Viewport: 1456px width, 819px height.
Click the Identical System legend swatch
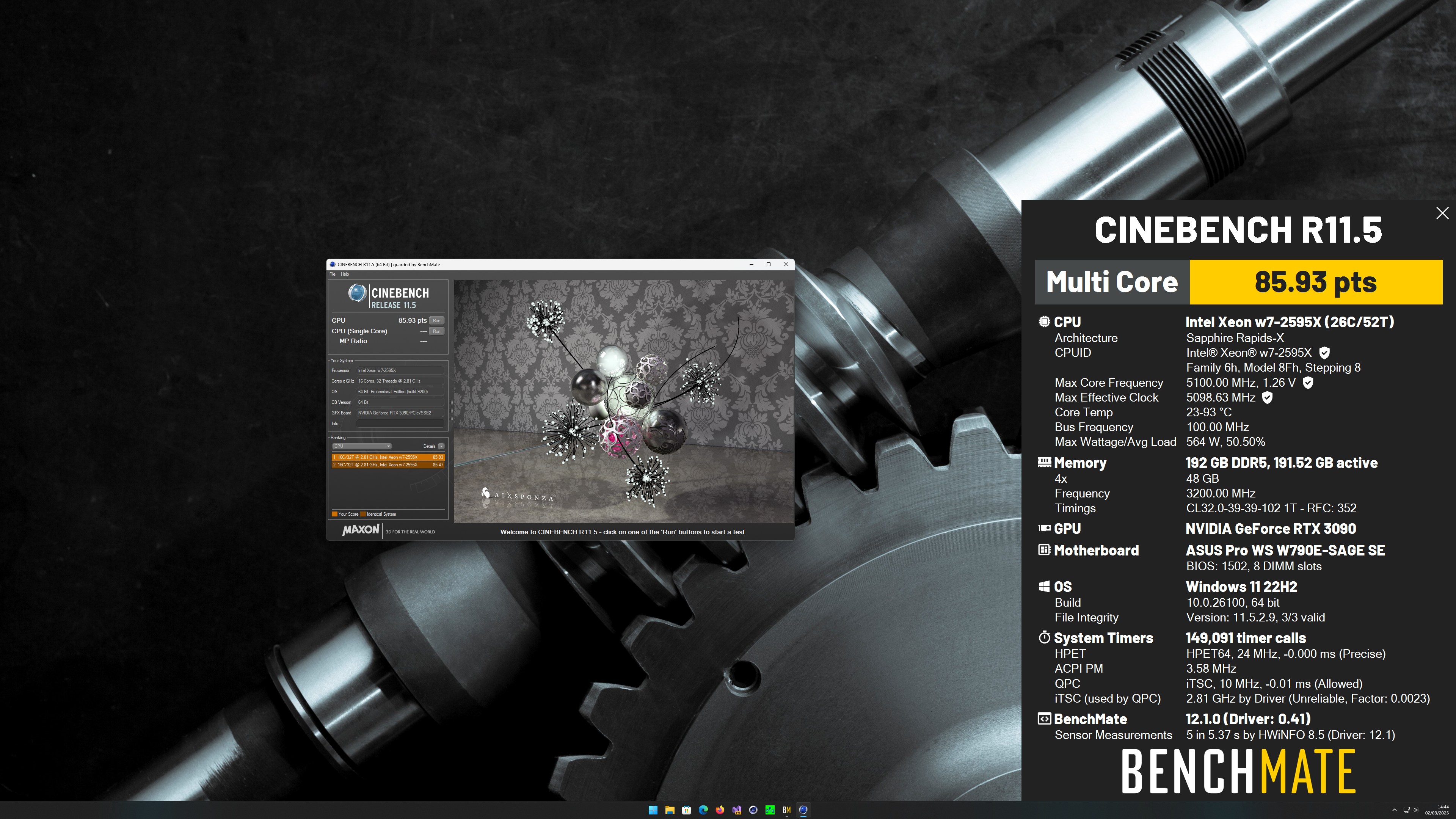pyautogui.click(x=363, y=514)
